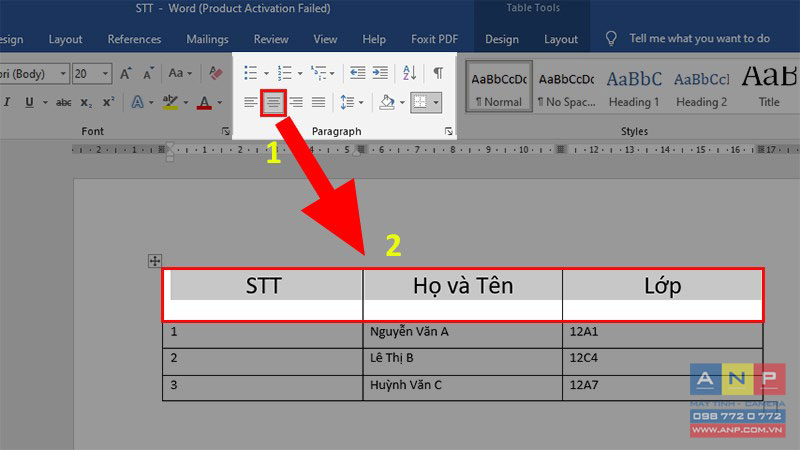Align text left
Image resolution: width=800 pixels, height=450 pixels.
251,103
